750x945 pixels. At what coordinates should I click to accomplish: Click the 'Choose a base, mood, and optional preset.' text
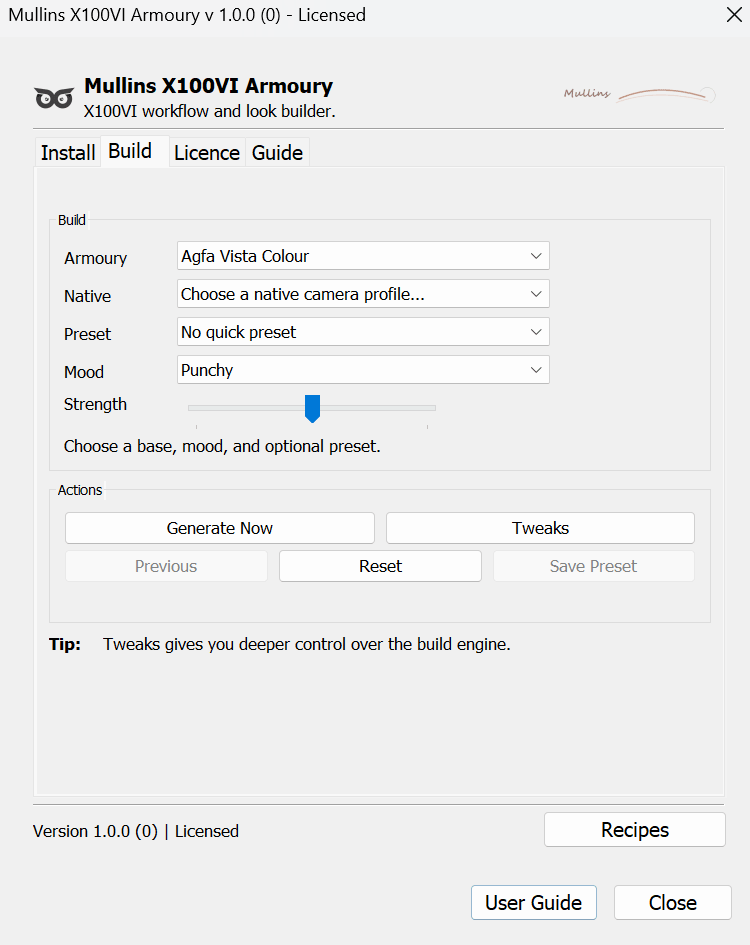point(222,446)
